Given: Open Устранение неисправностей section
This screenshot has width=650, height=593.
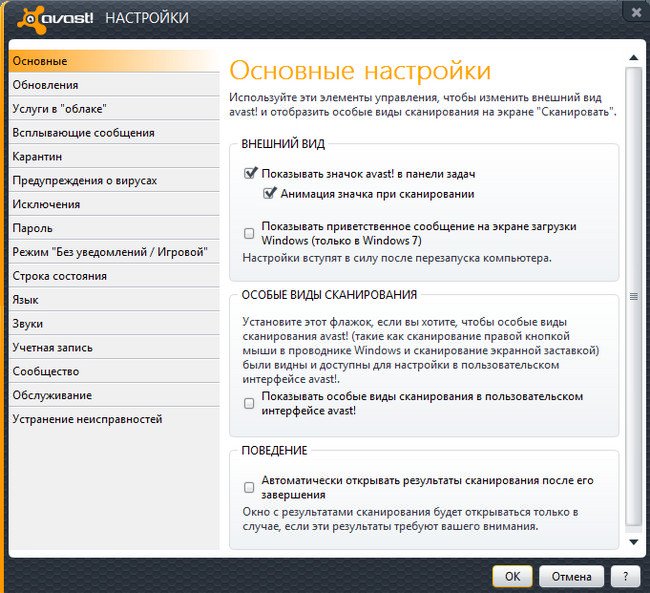Looking at the screenshot, I should click(114, 419).
